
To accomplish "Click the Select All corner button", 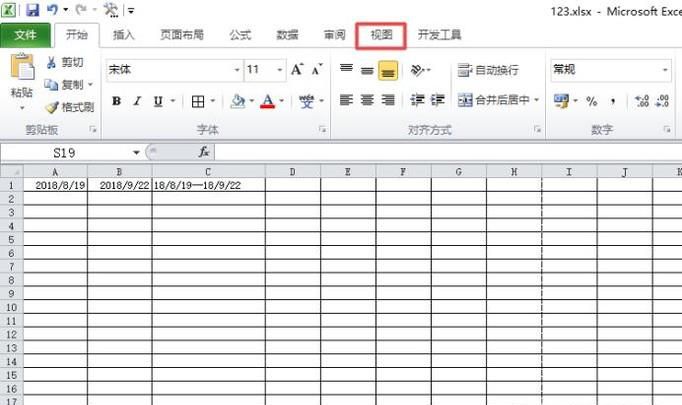I will click(x=12, y=171).
